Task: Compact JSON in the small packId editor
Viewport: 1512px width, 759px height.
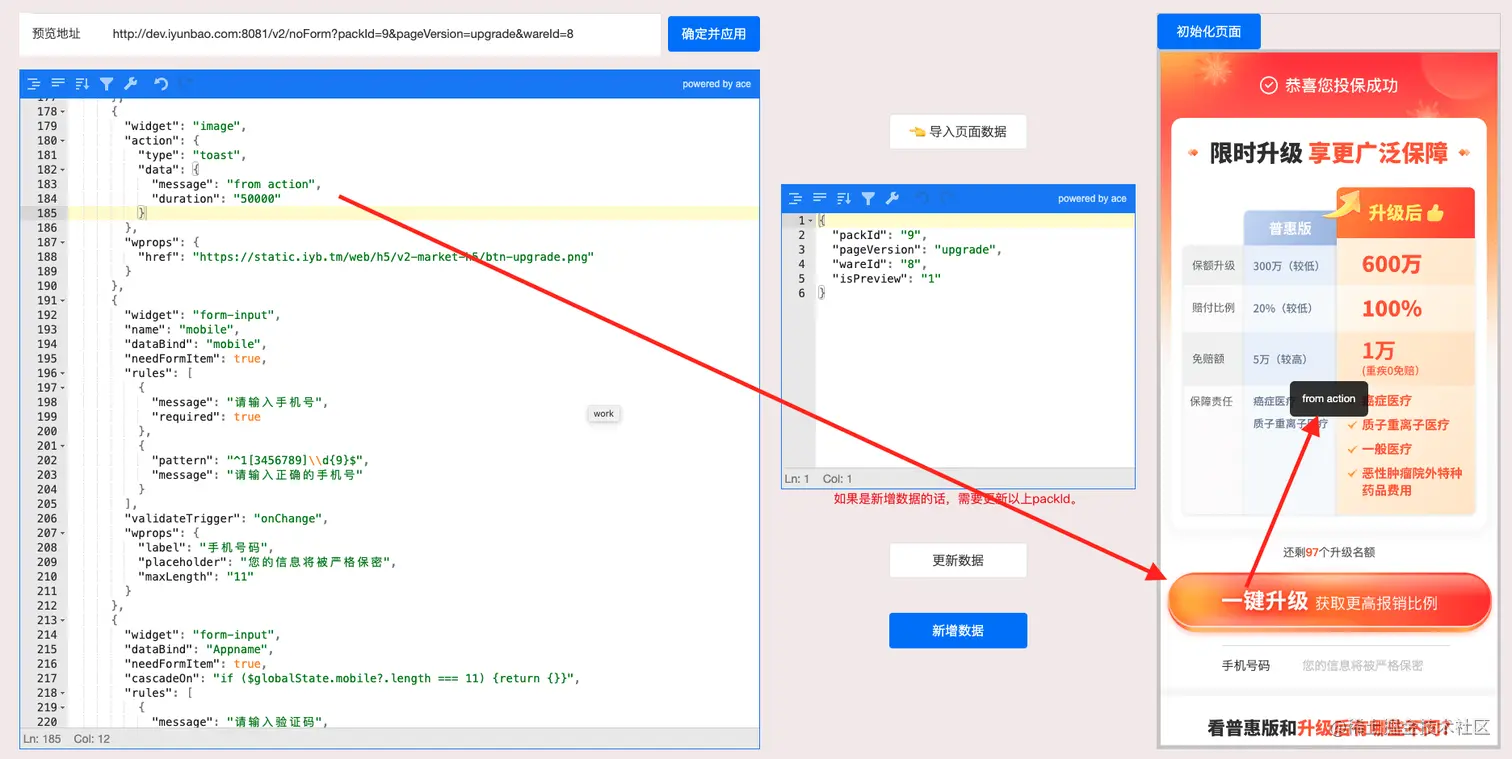Action: [820, 198]
